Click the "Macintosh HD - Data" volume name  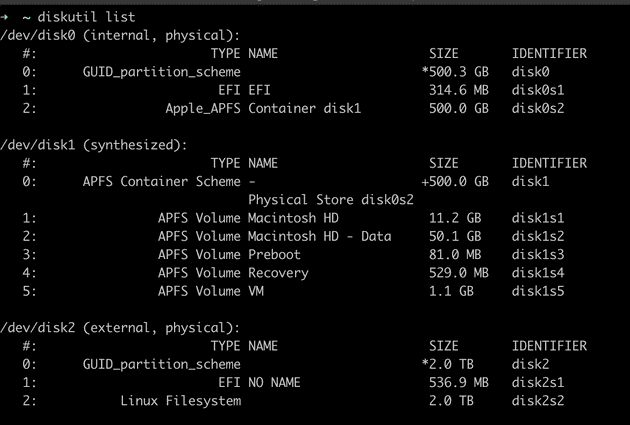[319, 236]
